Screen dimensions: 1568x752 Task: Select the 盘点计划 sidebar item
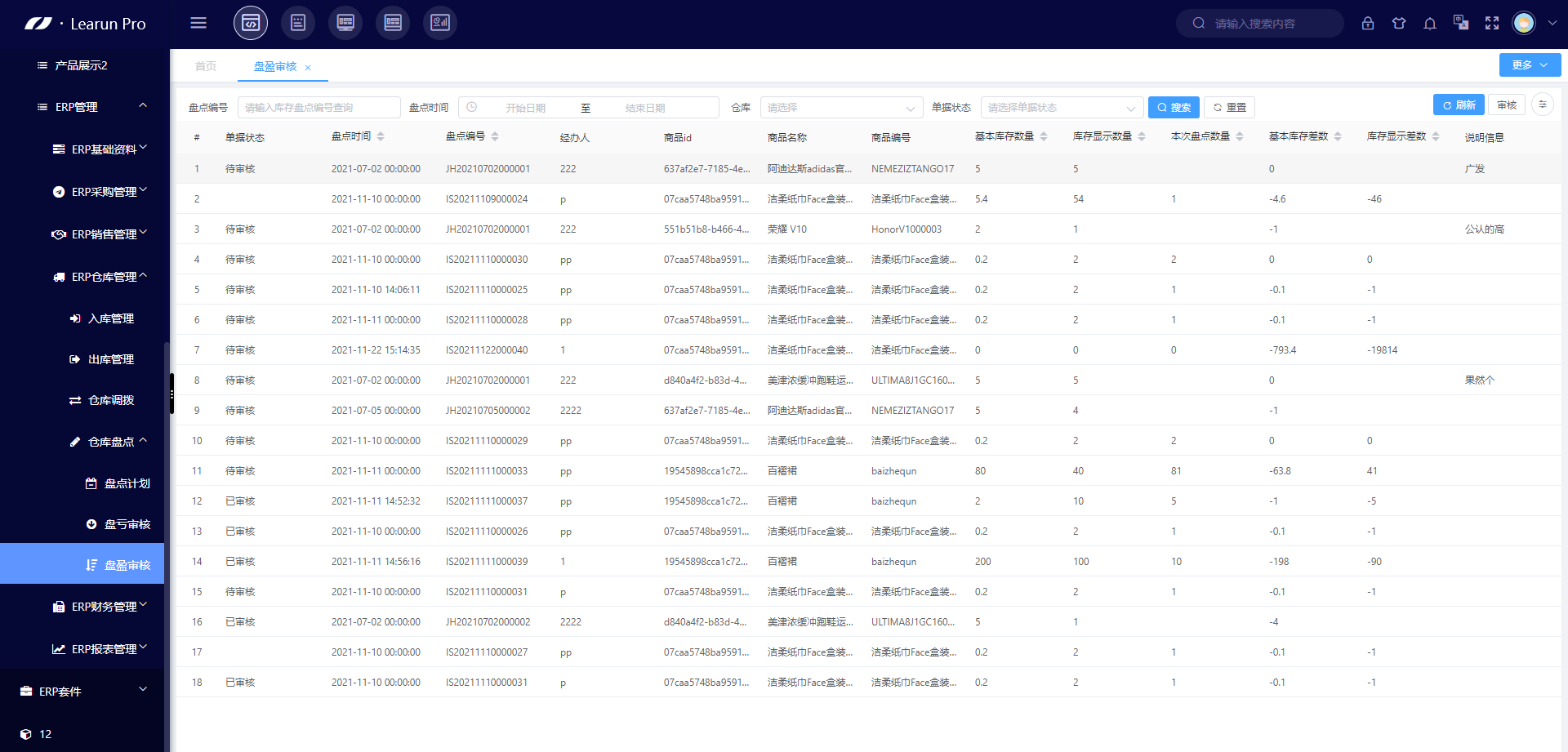tap(127, 483)
